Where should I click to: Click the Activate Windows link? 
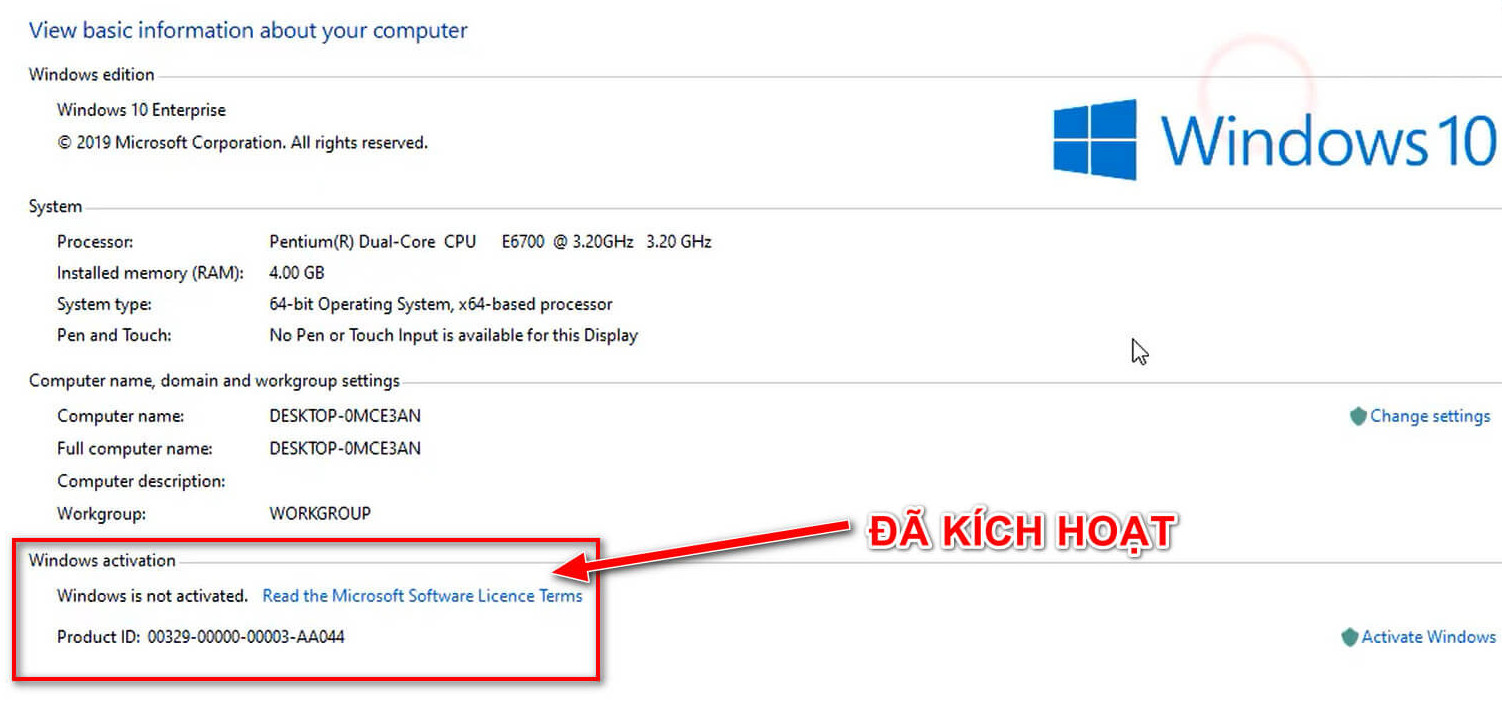tap(1428, 637)
